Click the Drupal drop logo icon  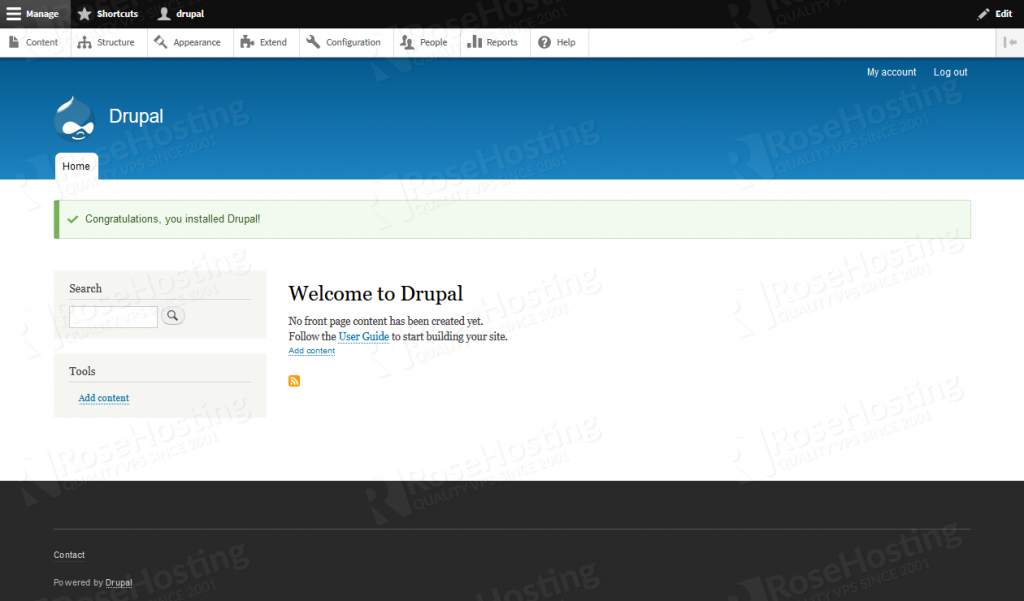[x=74, y=117]
